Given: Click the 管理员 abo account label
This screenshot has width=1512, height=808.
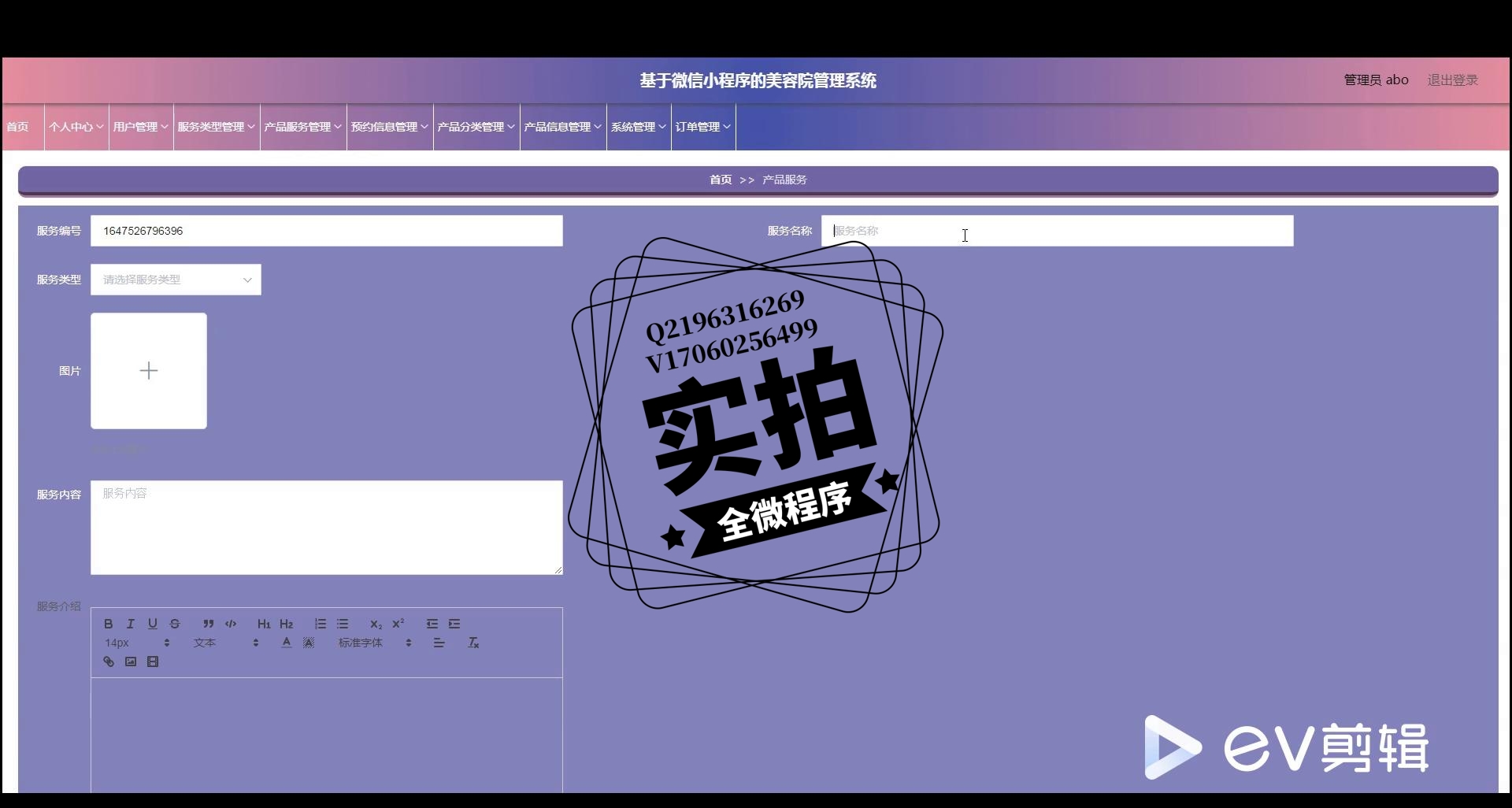Looking at the screenshot, I should tap(1376, 80).
